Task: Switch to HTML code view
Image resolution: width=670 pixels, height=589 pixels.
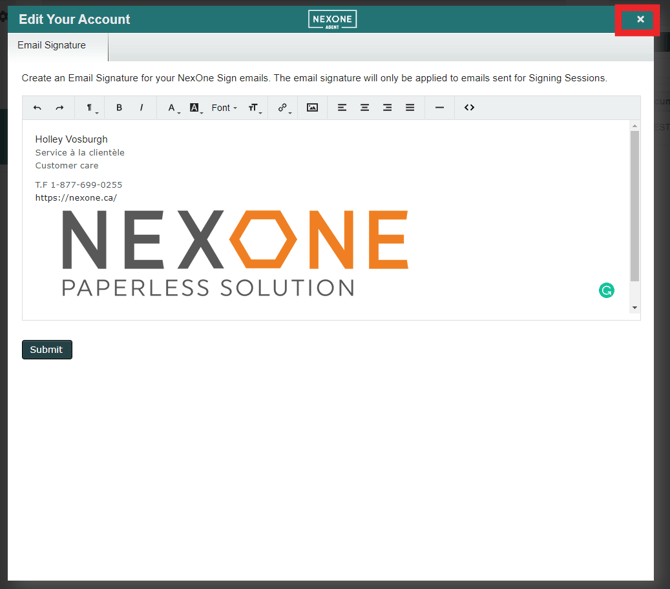Action: (469, 108)
